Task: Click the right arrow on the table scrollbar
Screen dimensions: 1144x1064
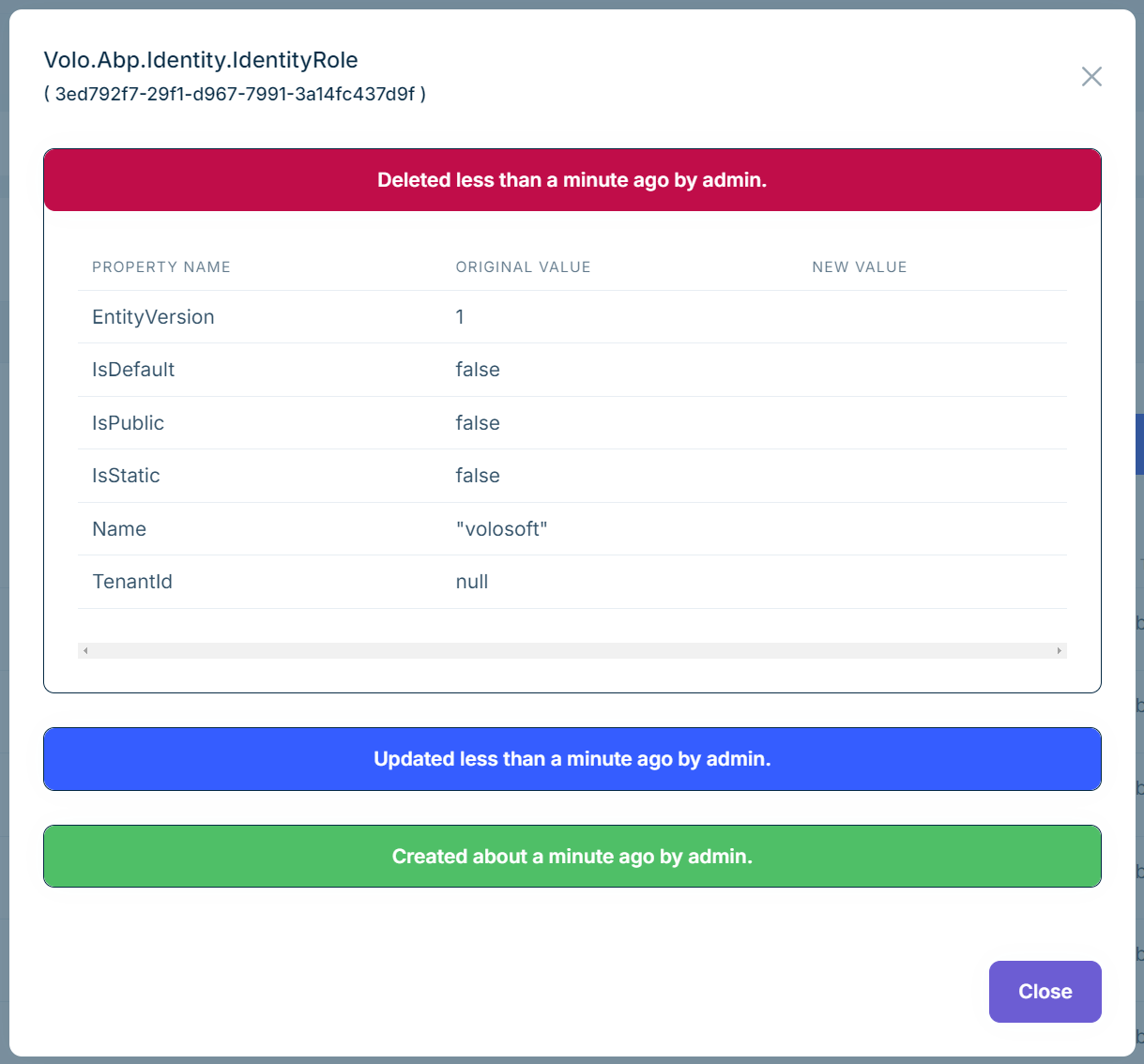Action: [x=1058, y=649]
